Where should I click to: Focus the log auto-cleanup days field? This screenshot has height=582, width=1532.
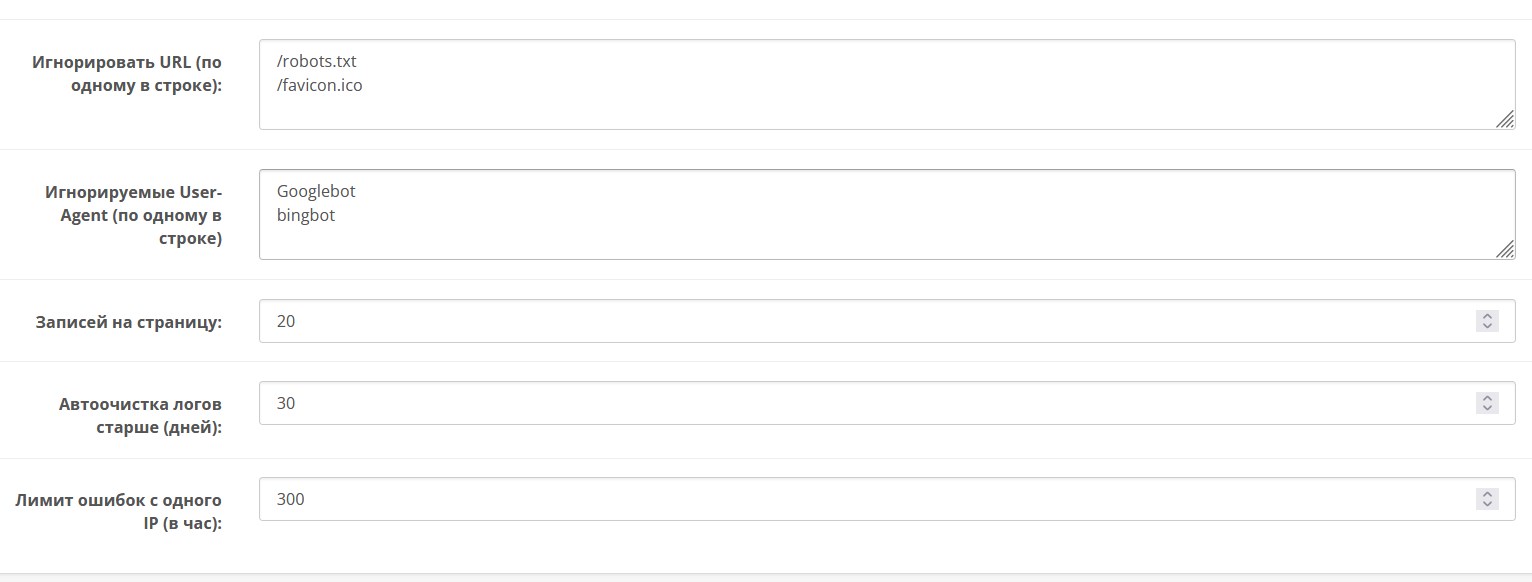860,403
